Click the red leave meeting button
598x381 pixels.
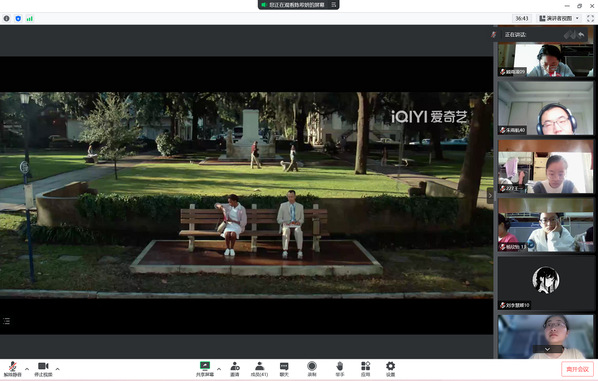[x=577, y=369]
